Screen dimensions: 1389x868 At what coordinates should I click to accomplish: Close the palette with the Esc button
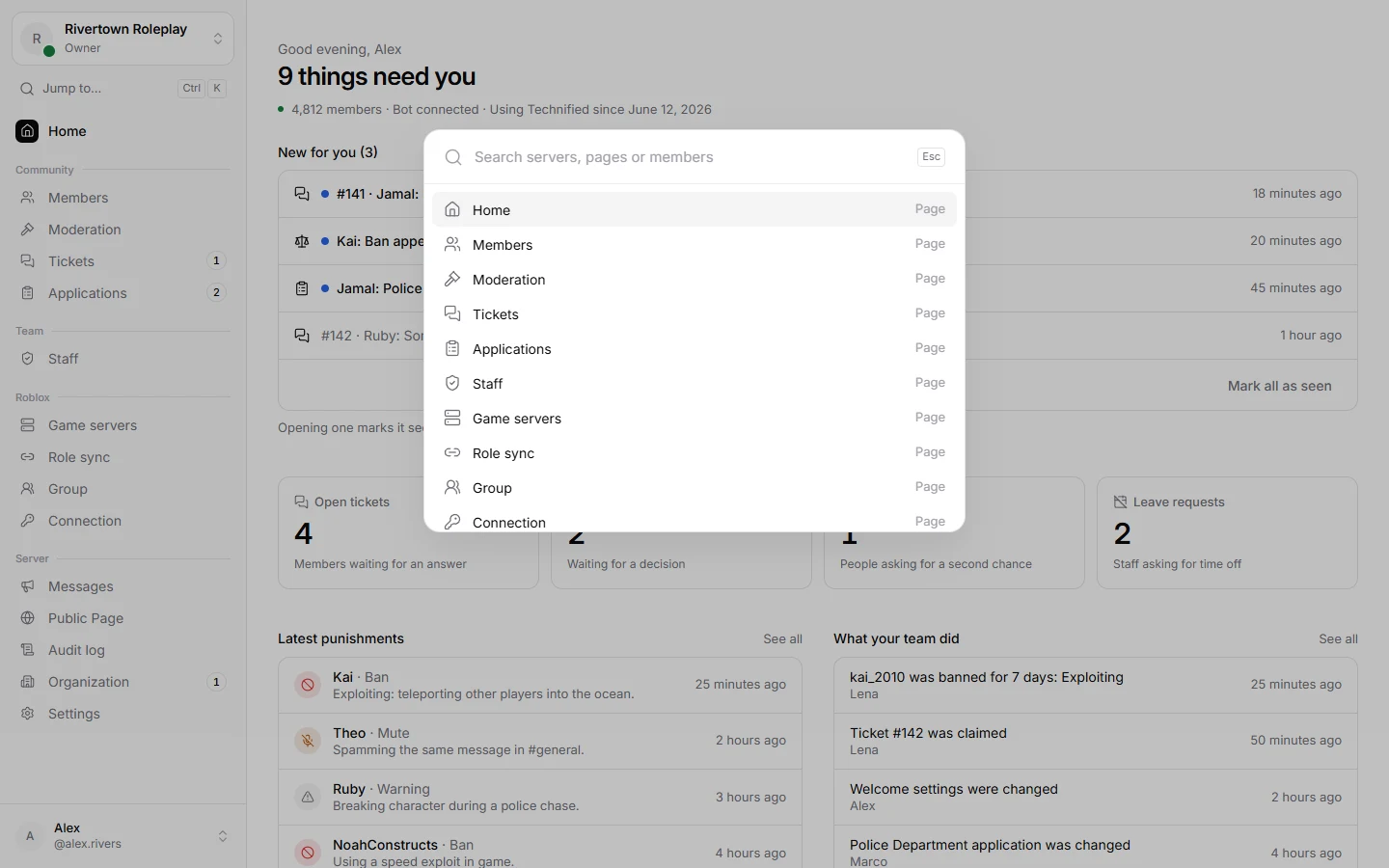931,157
